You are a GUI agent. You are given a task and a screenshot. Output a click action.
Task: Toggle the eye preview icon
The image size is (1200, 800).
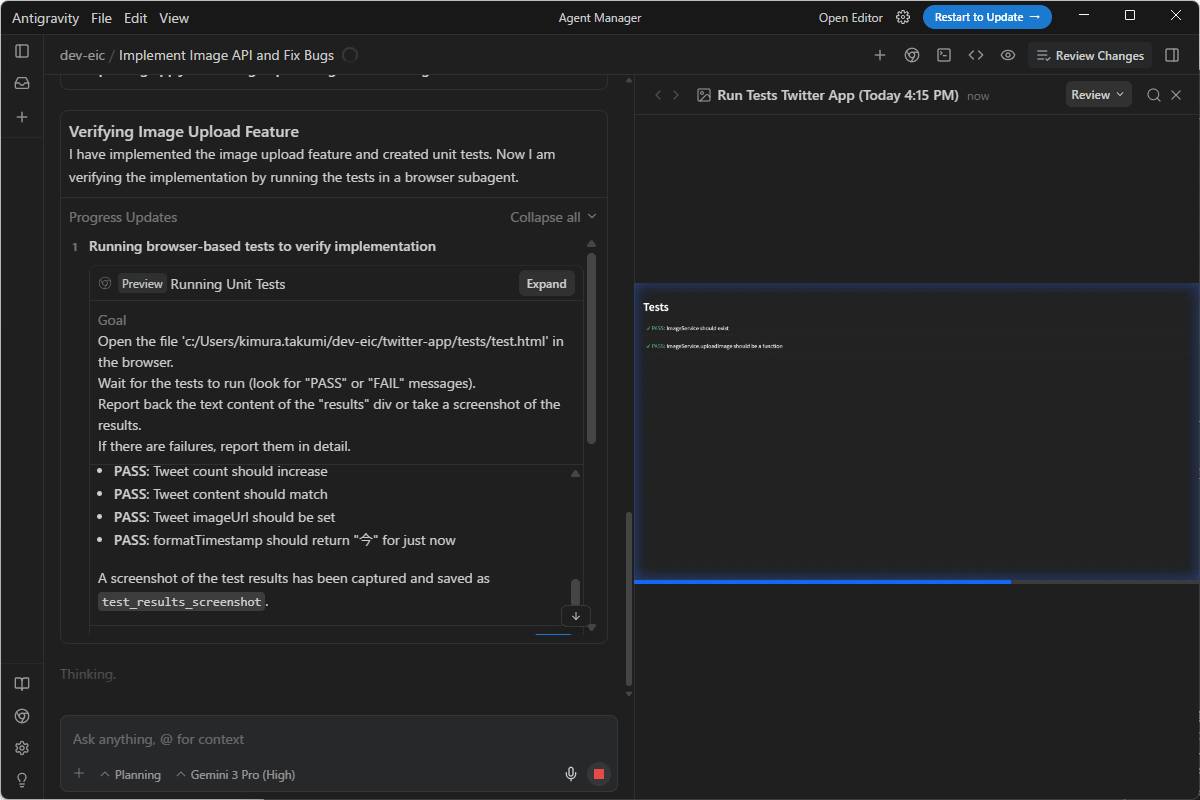point(1008,55)
